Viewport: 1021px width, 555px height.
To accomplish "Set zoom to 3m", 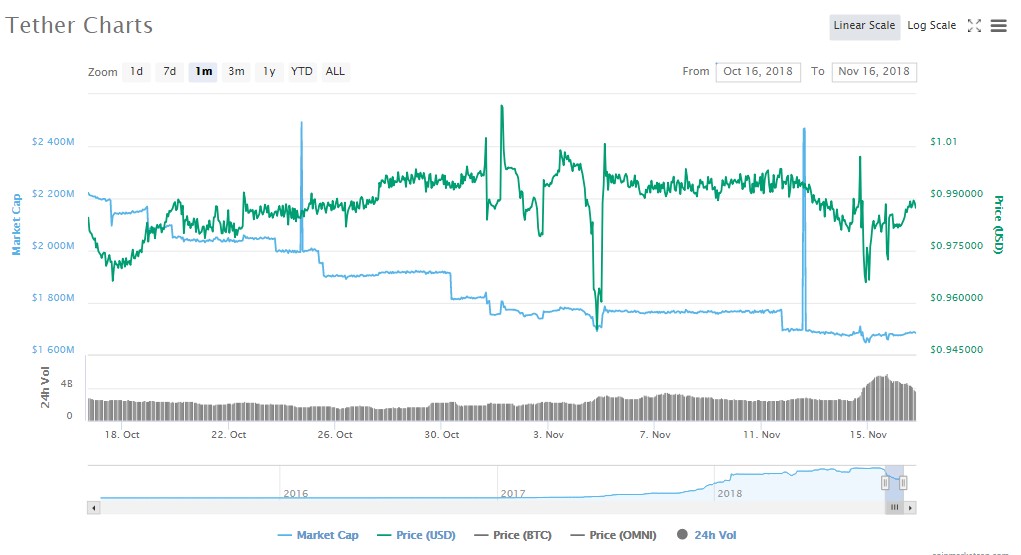I will 236,72.
